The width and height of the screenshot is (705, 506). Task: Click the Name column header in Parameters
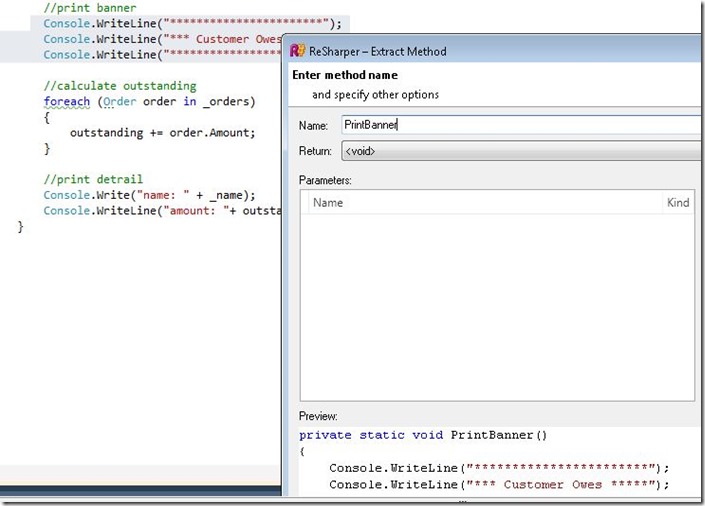coord(328,203)
